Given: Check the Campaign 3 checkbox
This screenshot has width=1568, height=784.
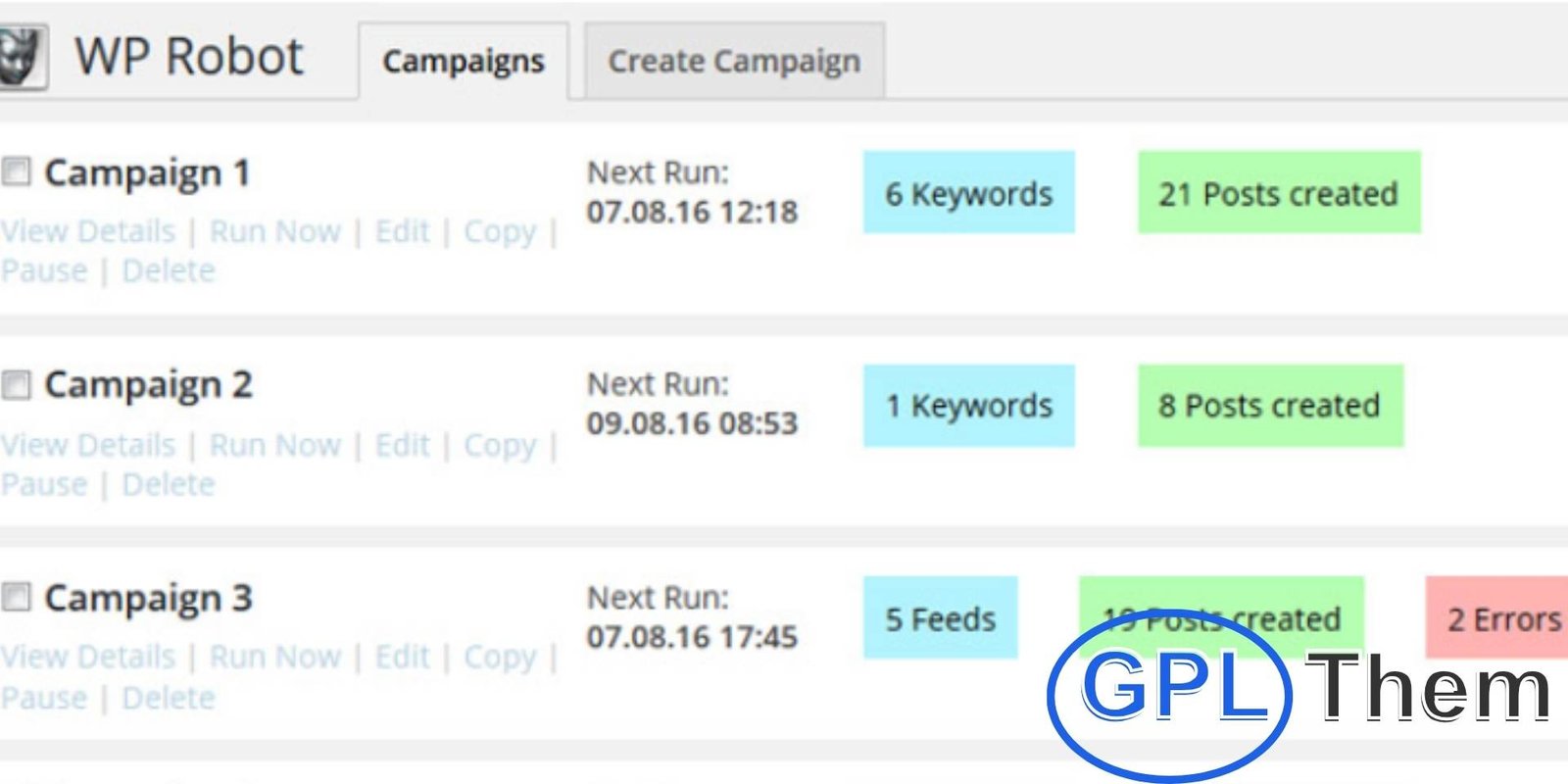Looking at the screenshot, I should tap(17, 597).
